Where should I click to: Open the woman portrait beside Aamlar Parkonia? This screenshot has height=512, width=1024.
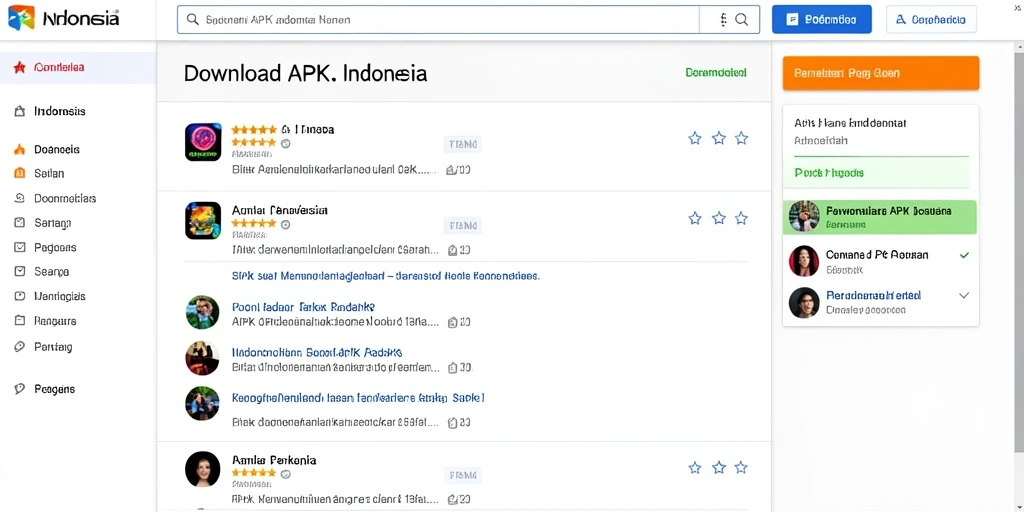(202, 469)
